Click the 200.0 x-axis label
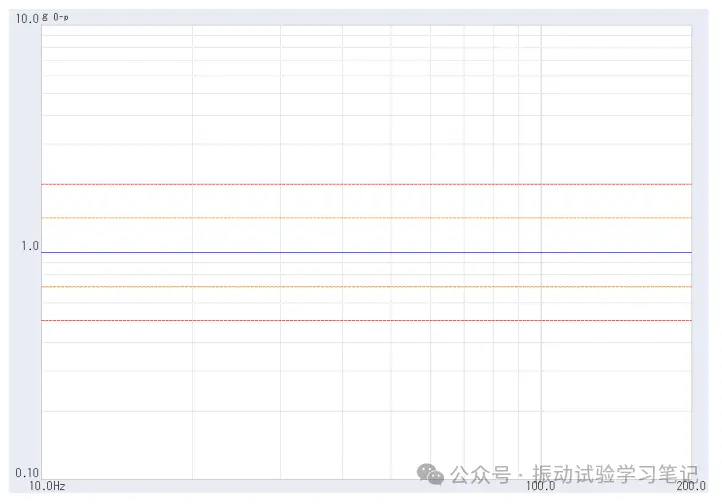 (691, 486)
